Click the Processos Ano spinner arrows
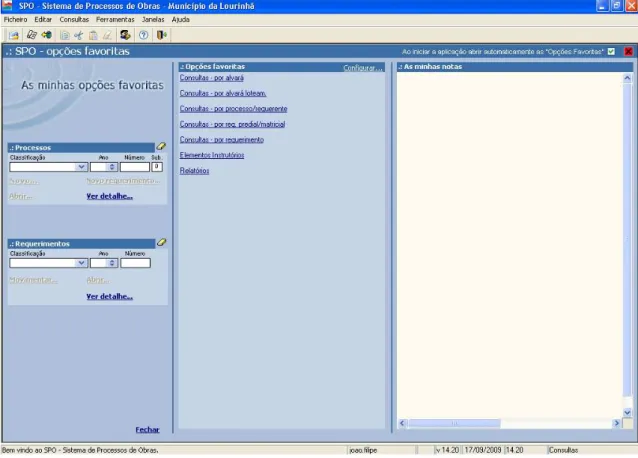The image size is (638, 458). pos(112,167)
